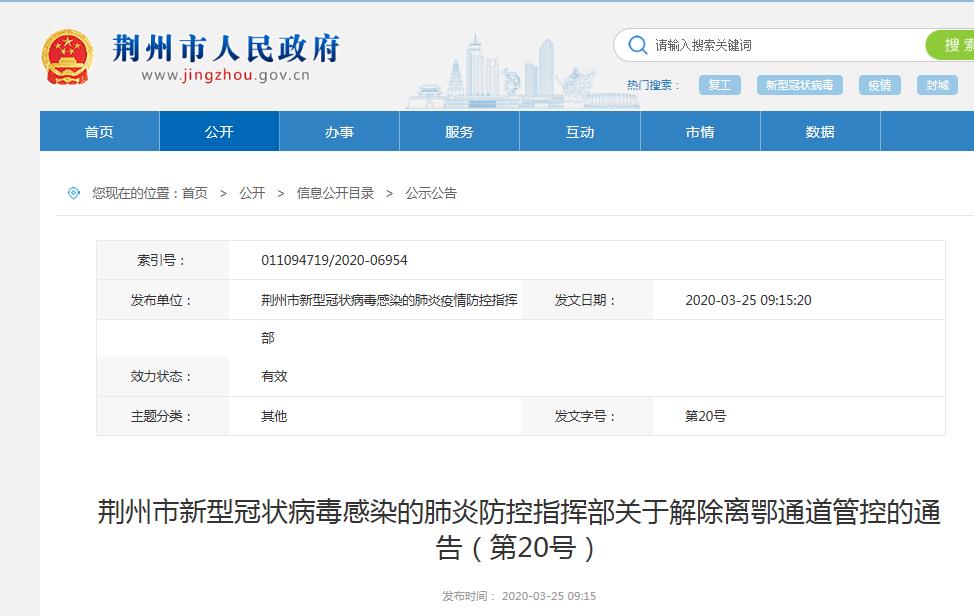Click the article headline about 解除离鄂通道管控
Image resolution: width=974 pixels, height=616 pixels.
(519, 530)
